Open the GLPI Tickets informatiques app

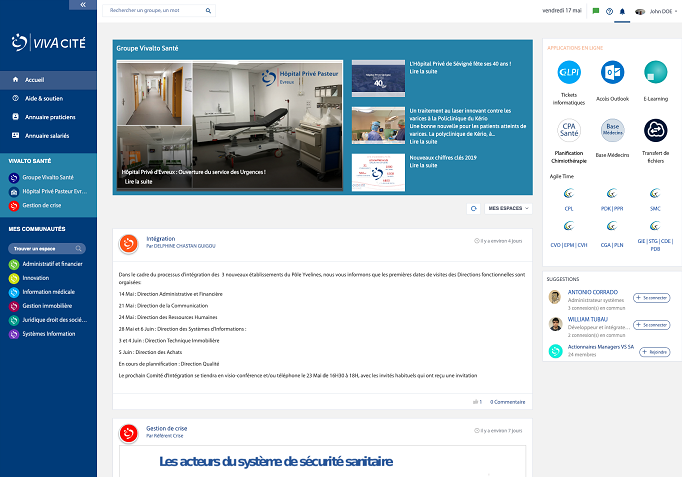569,73
